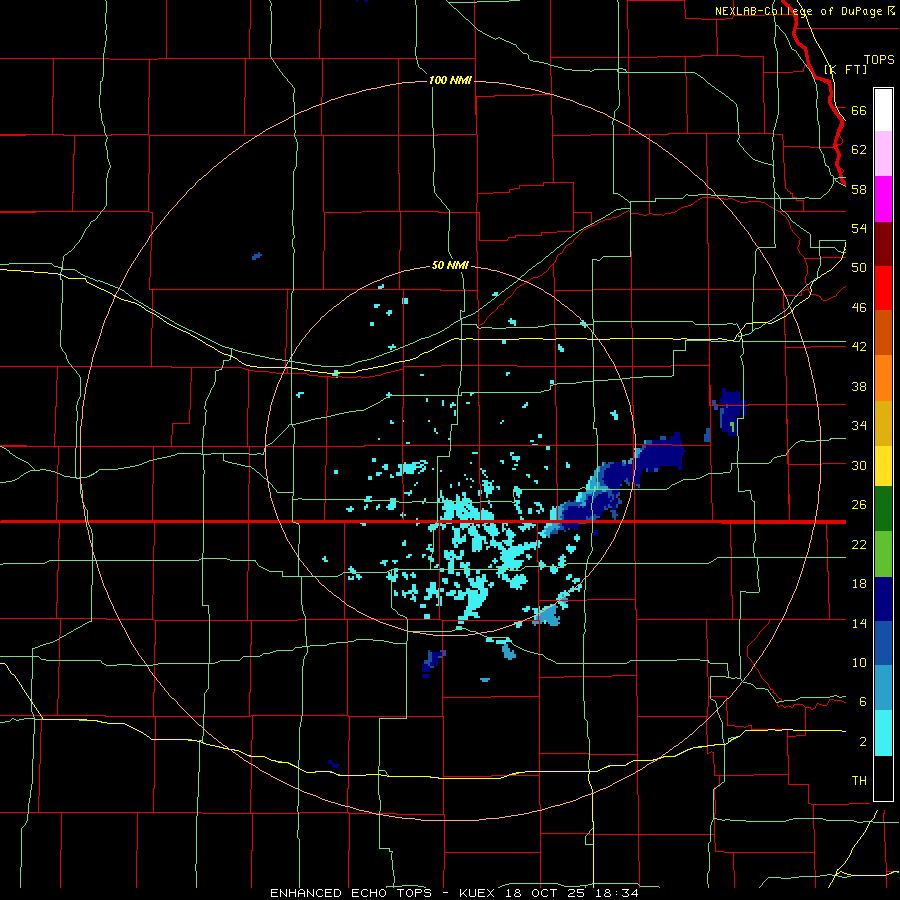Click the '[K FT]' units label
Screen dimensions: 900x900
tap(845, 69)
